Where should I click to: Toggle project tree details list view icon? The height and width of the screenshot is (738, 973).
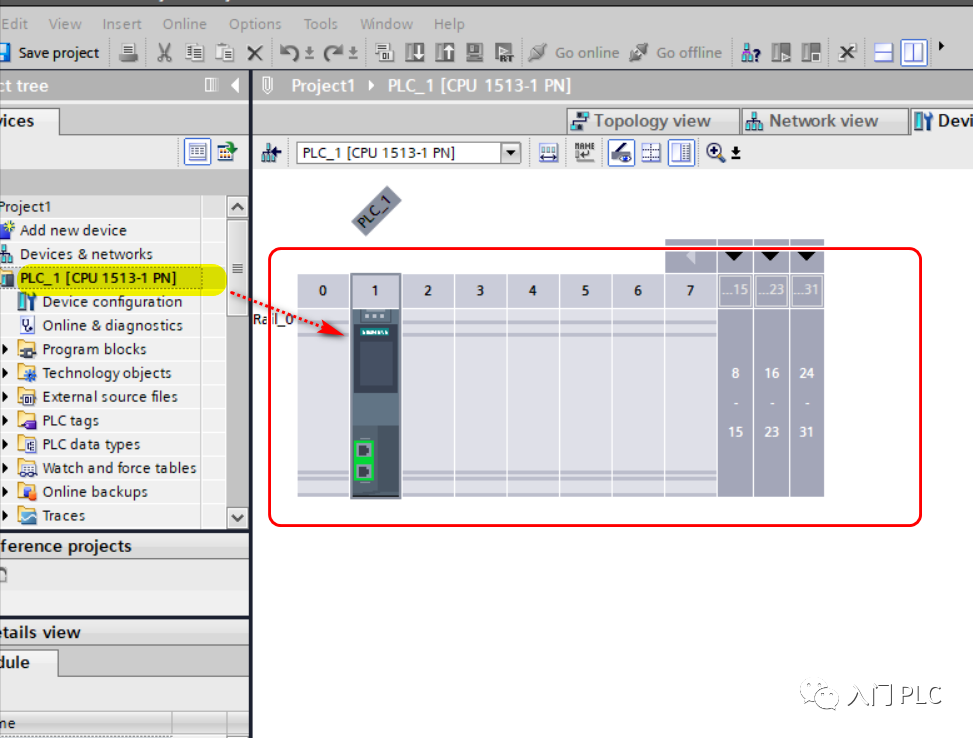(197, 152)
